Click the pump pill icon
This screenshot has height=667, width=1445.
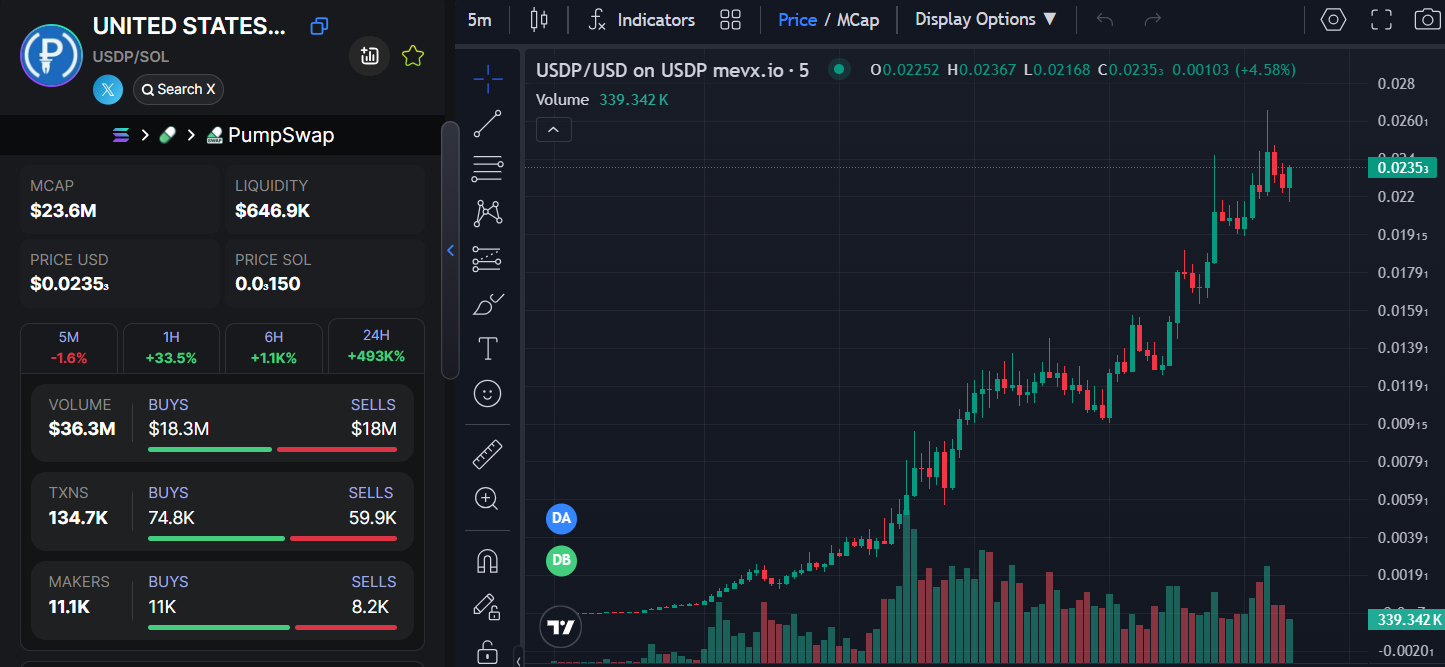167,135
